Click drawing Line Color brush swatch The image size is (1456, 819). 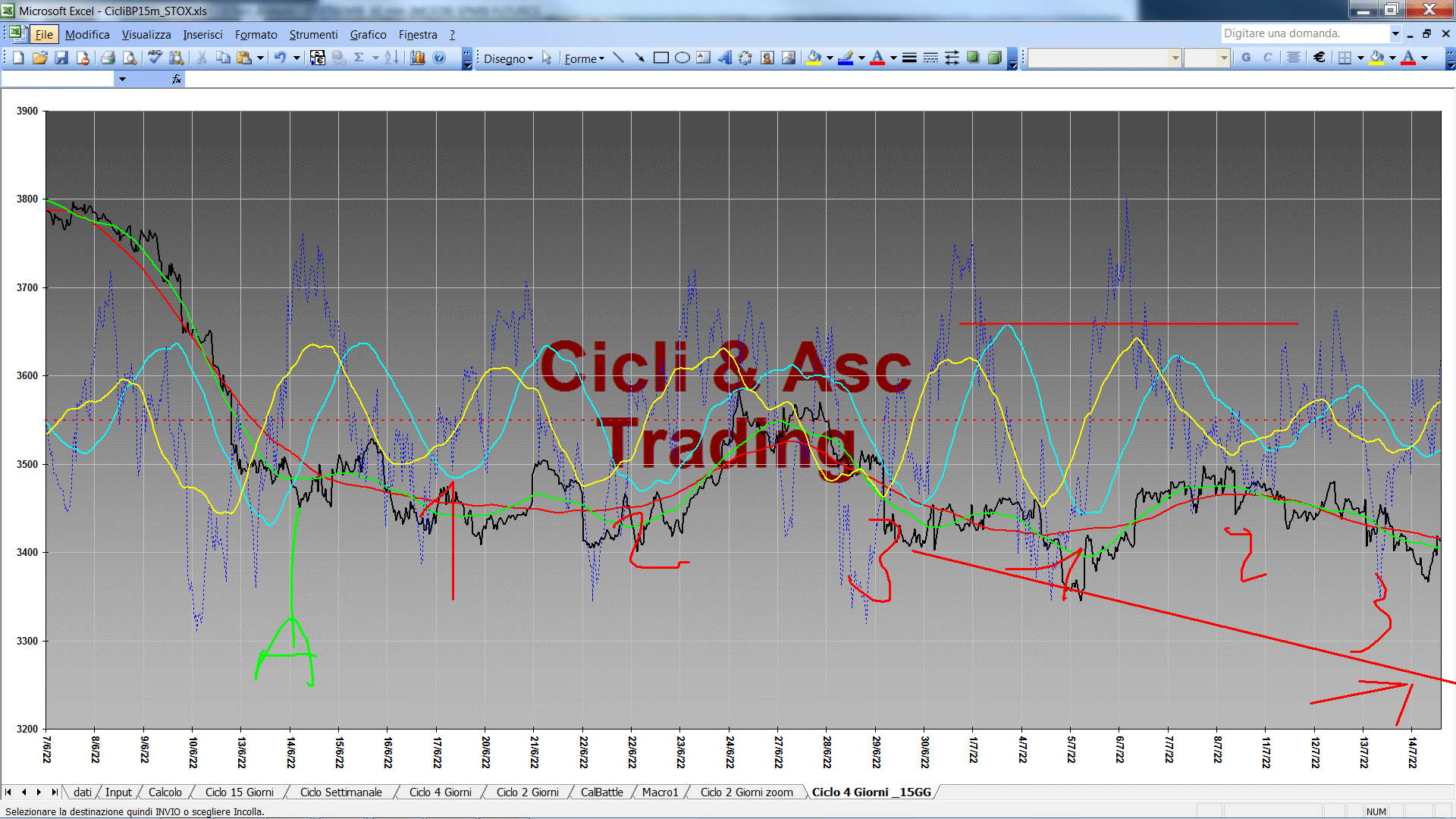click(x=846, y=58)
